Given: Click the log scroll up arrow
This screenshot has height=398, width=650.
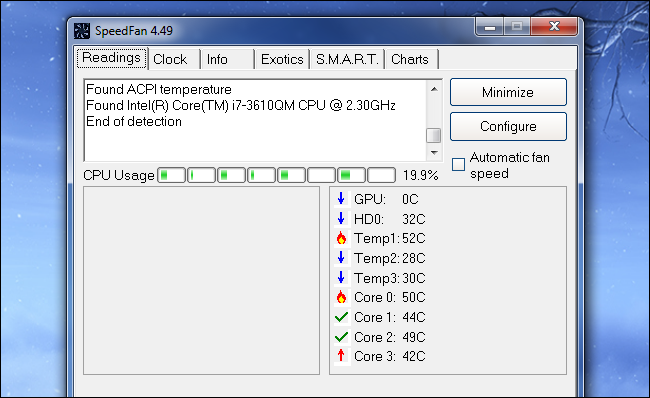Looking at the screenshot, I should pyautogui.click(x=434, y=89).
